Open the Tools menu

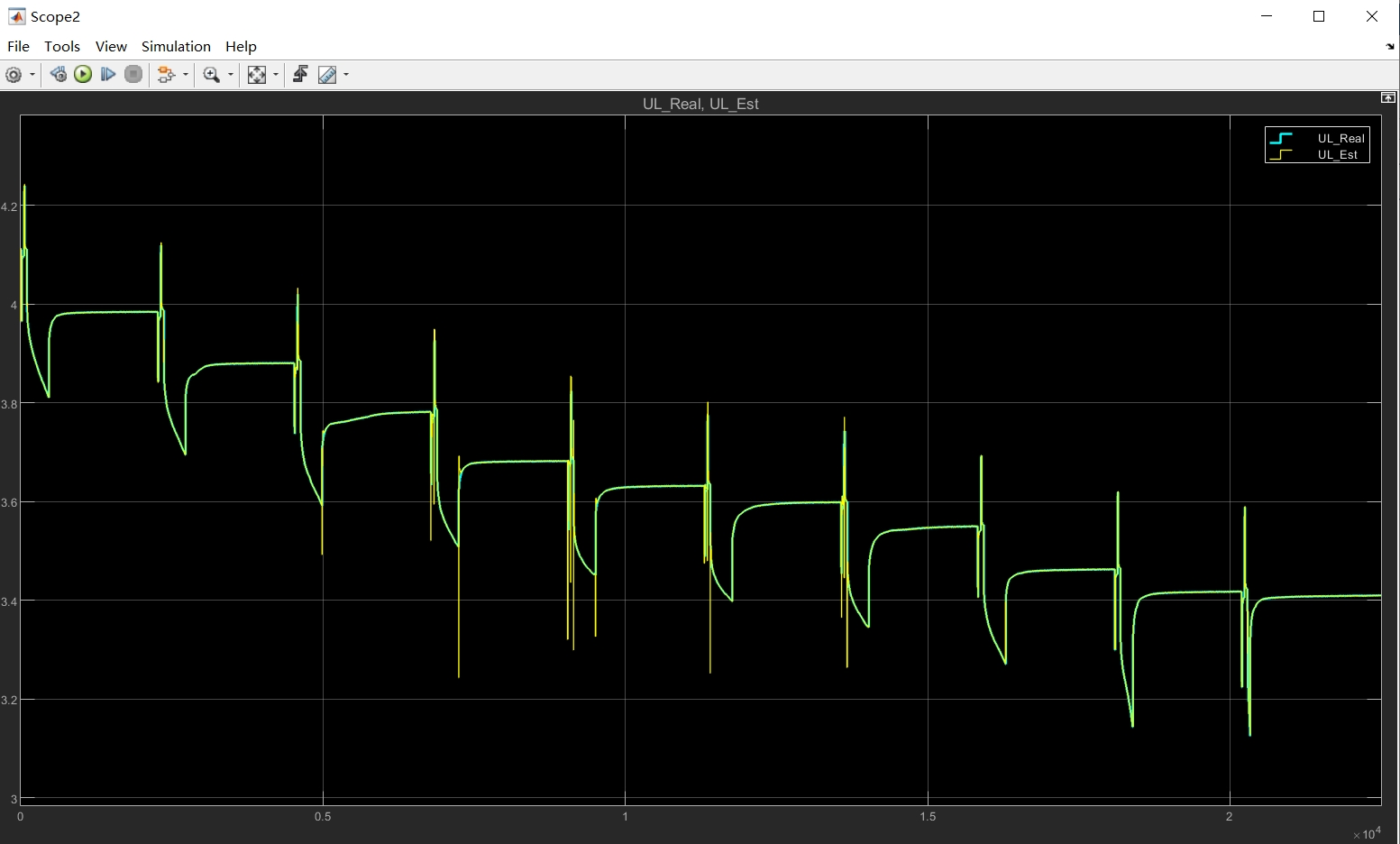pyautogui.click(x=62, y=46)
